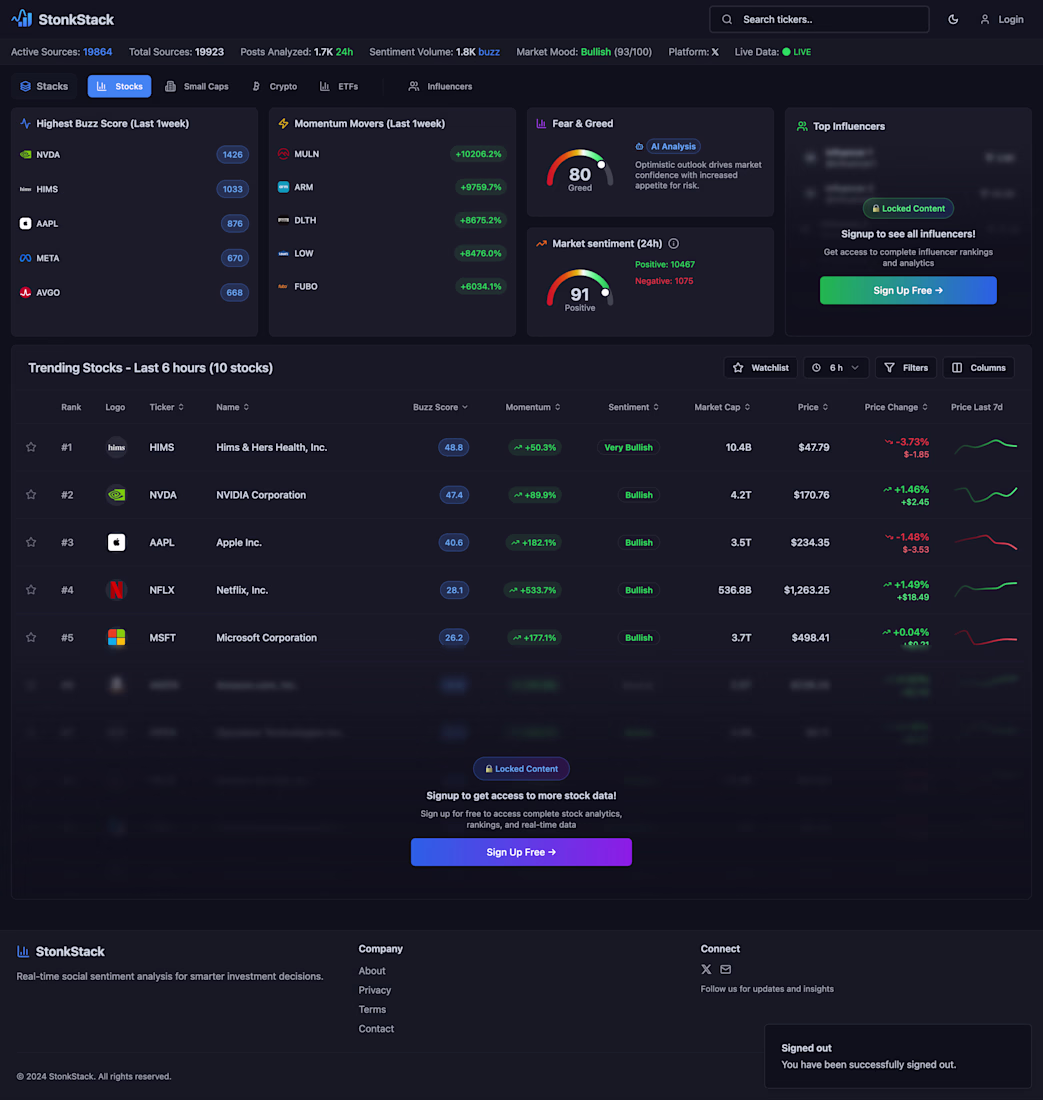Toggle watchlist star for NVDA

(31, 495)
